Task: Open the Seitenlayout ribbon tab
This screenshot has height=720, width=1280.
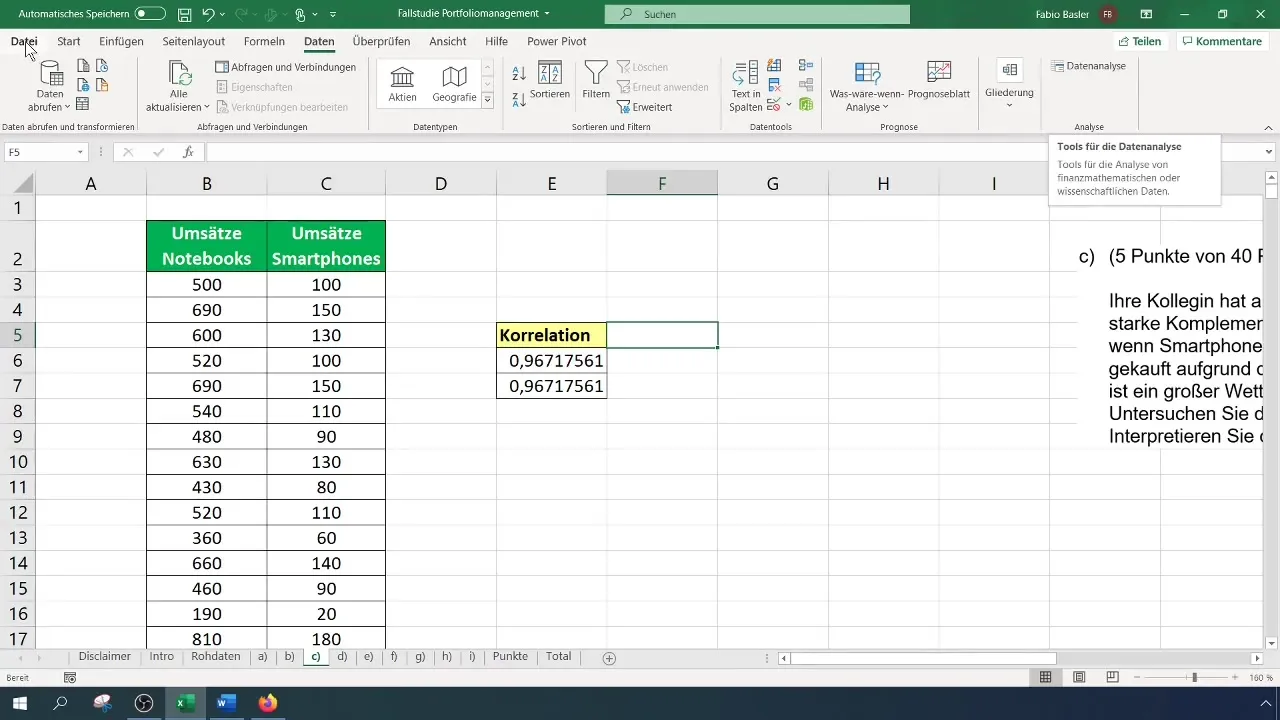Action: (194, 41)
